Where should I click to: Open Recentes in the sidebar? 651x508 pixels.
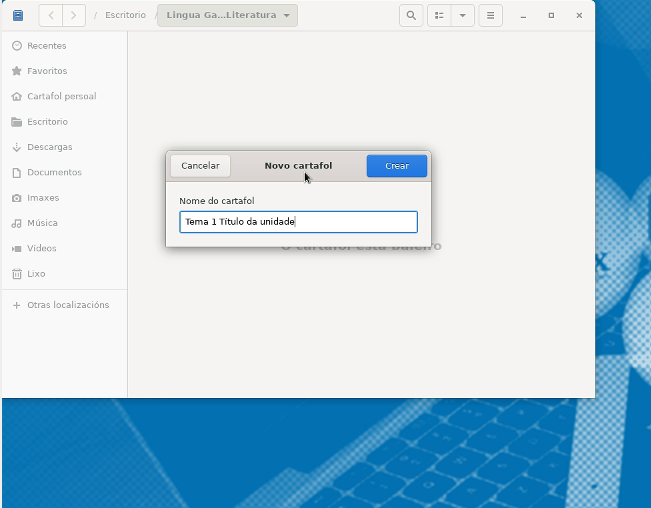pyautogui.click(x=46, y=46)
